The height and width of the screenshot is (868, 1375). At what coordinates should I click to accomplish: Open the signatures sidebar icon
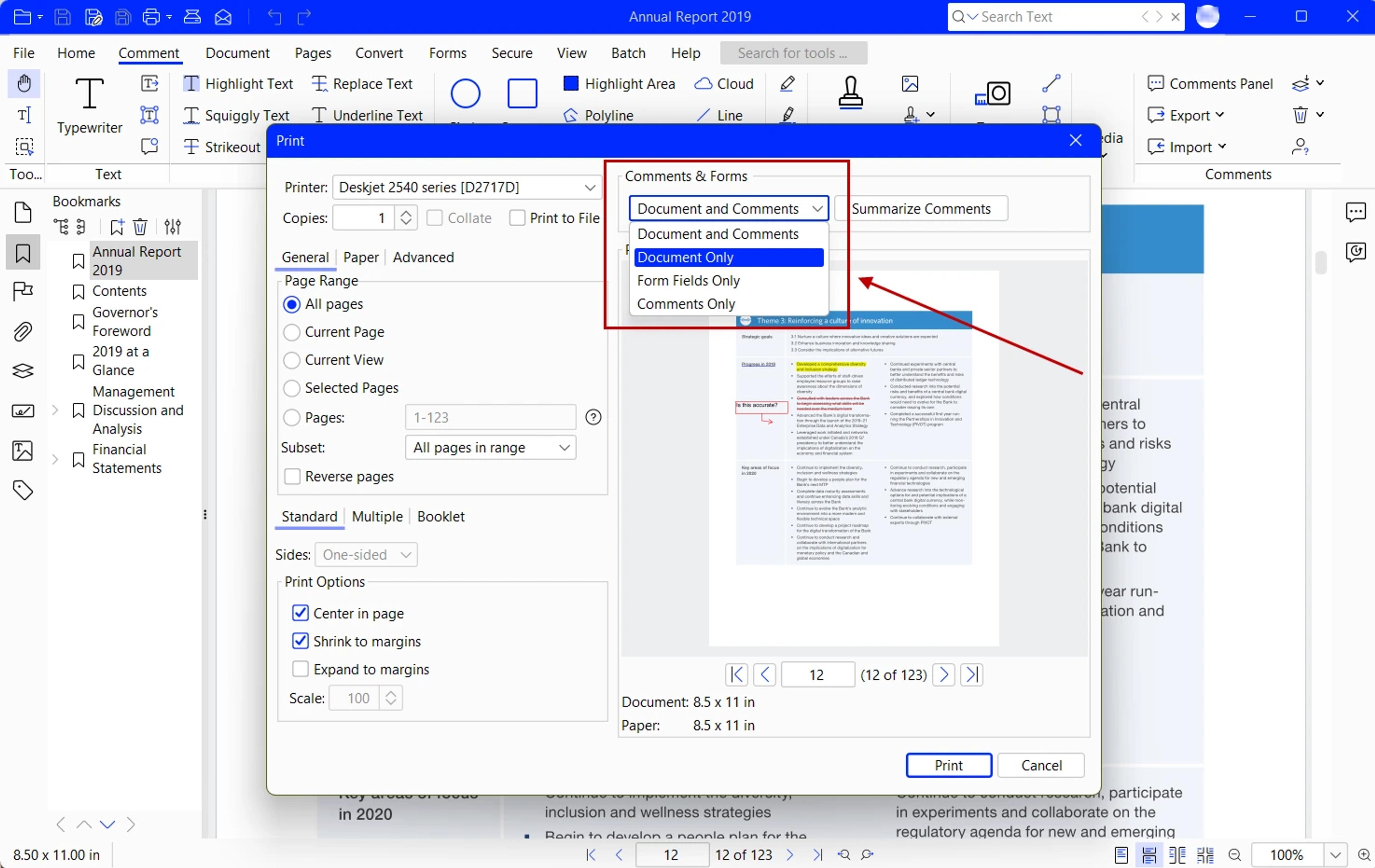click(23, 411)
